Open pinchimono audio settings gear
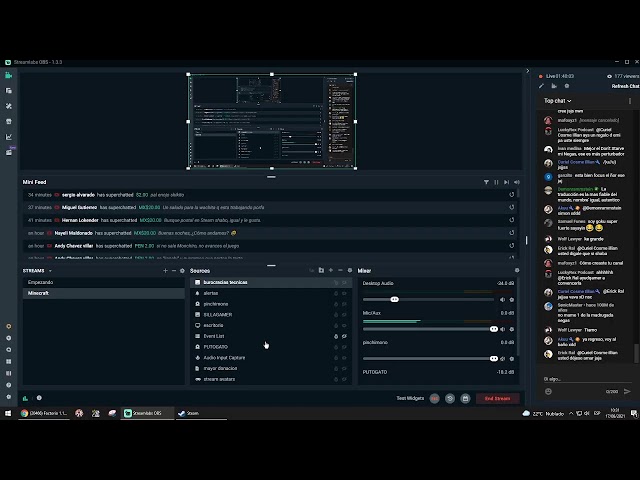640x480 pixels. [x=512, y=359]
